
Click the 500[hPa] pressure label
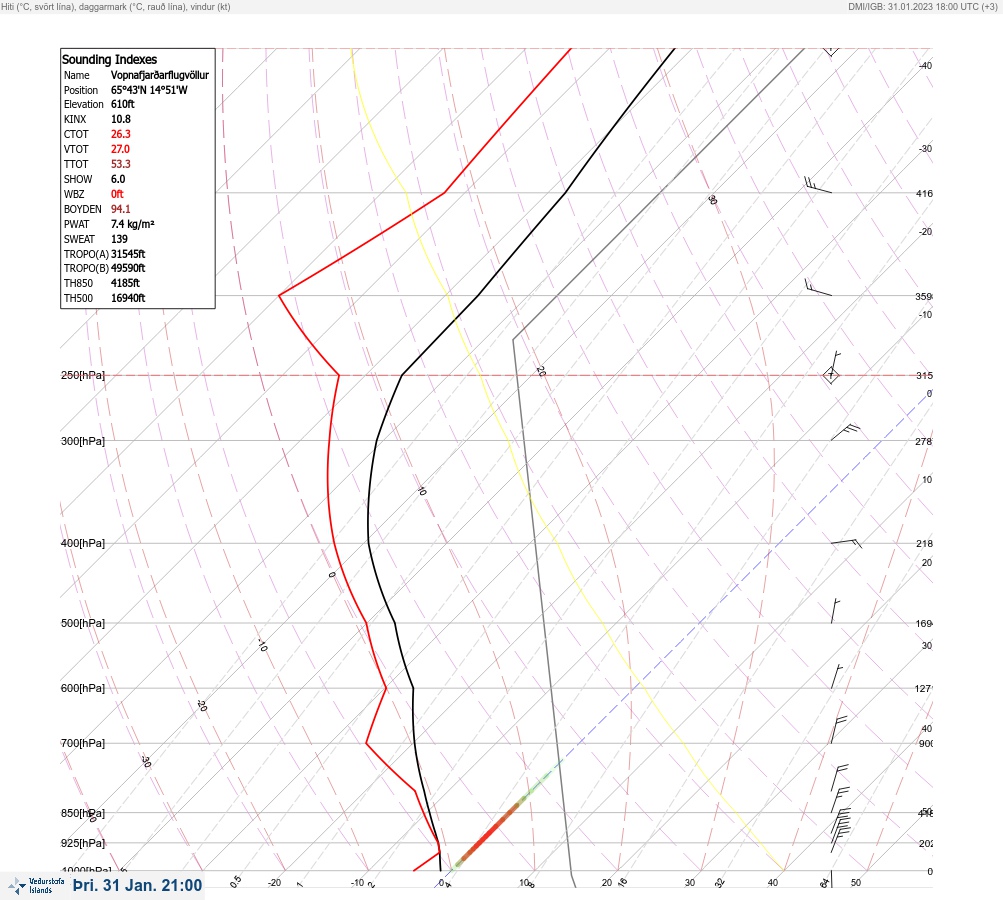[83, 623]
